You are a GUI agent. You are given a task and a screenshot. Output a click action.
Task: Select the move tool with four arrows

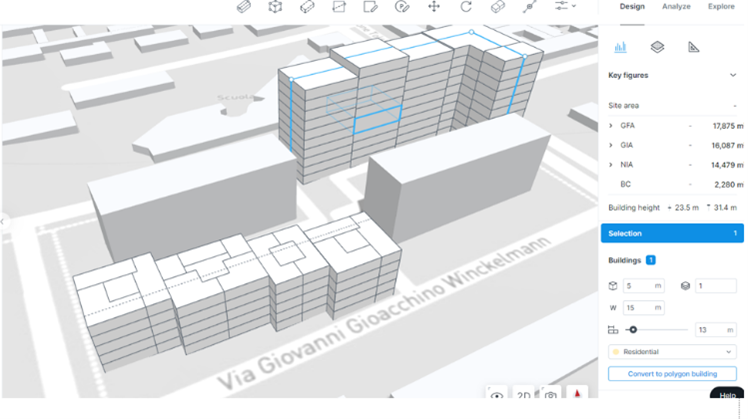pyautogui.click(x=434, y=7)
